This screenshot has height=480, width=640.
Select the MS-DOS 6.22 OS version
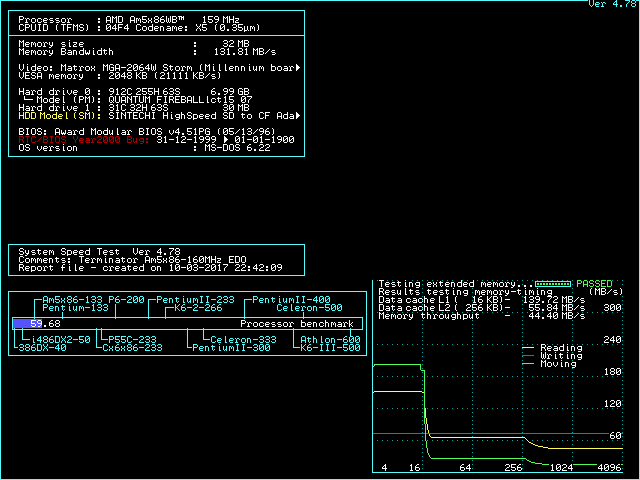[237, 148]
